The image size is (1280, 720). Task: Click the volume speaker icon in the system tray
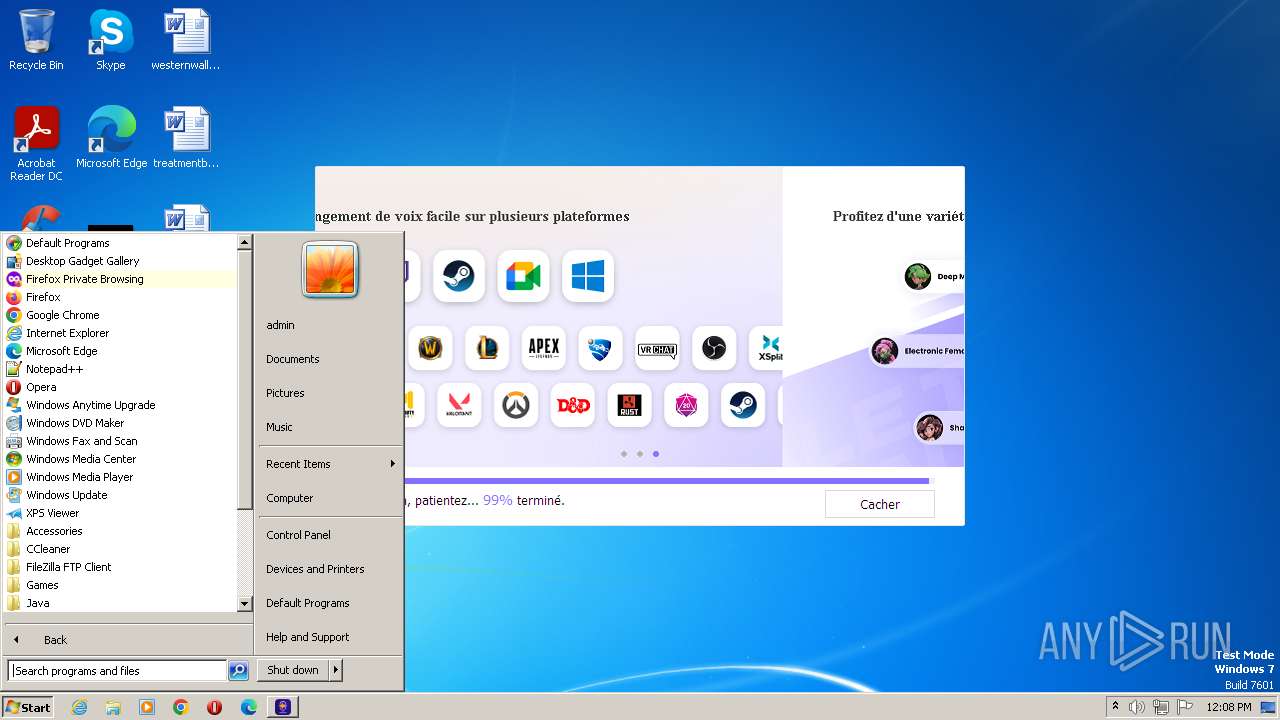[x=1137, y=707]
